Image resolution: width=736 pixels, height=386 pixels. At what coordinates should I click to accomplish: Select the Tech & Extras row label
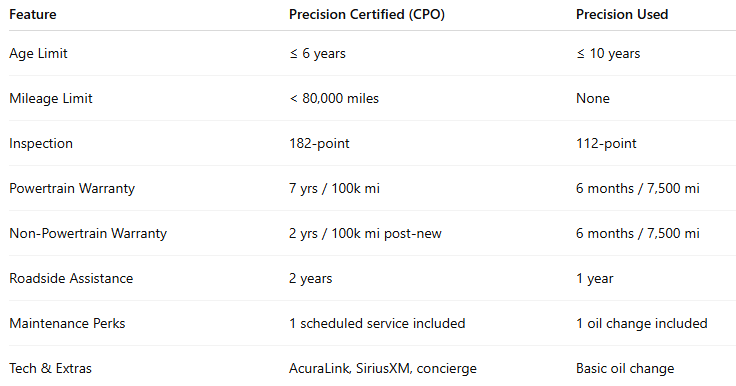(x=50, y=369)
